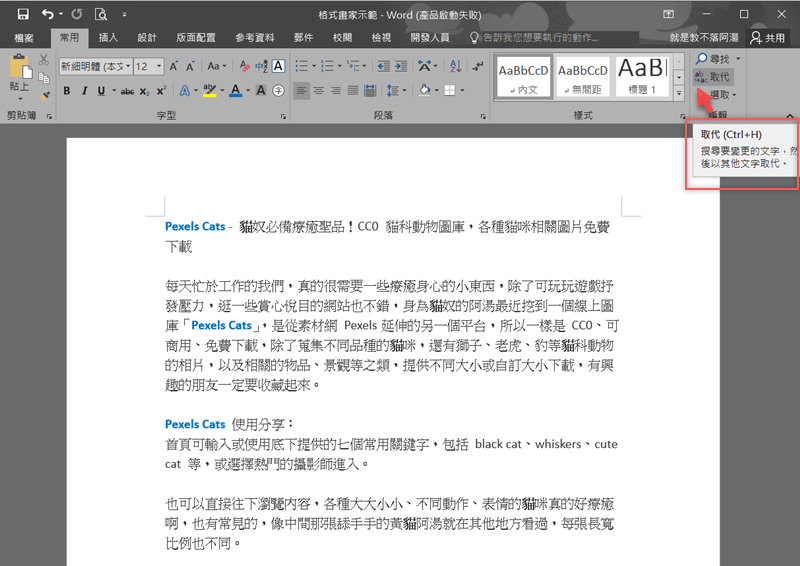
Task: Enable center paragraph alignment
Action: (318, 91)
